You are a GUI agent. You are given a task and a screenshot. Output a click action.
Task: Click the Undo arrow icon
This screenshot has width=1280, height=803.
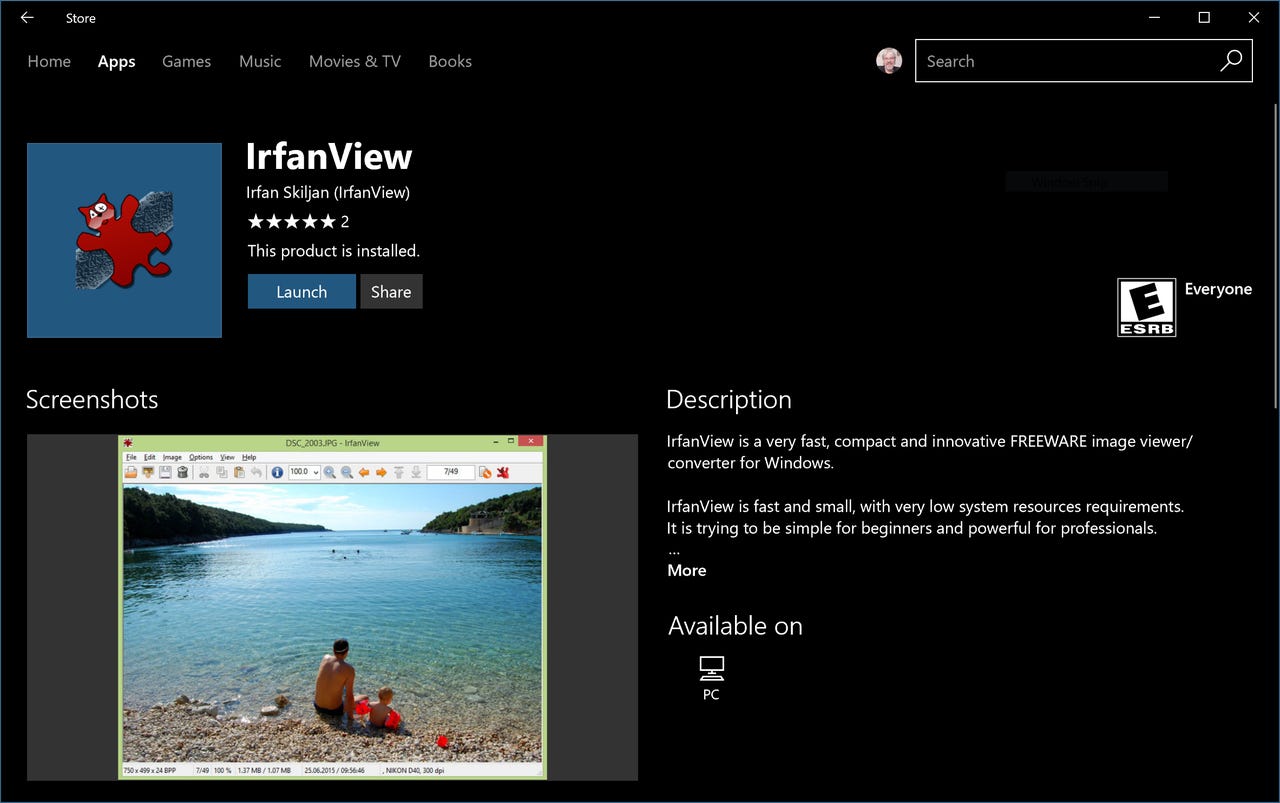pyautogui.click(x=256, y=471)
